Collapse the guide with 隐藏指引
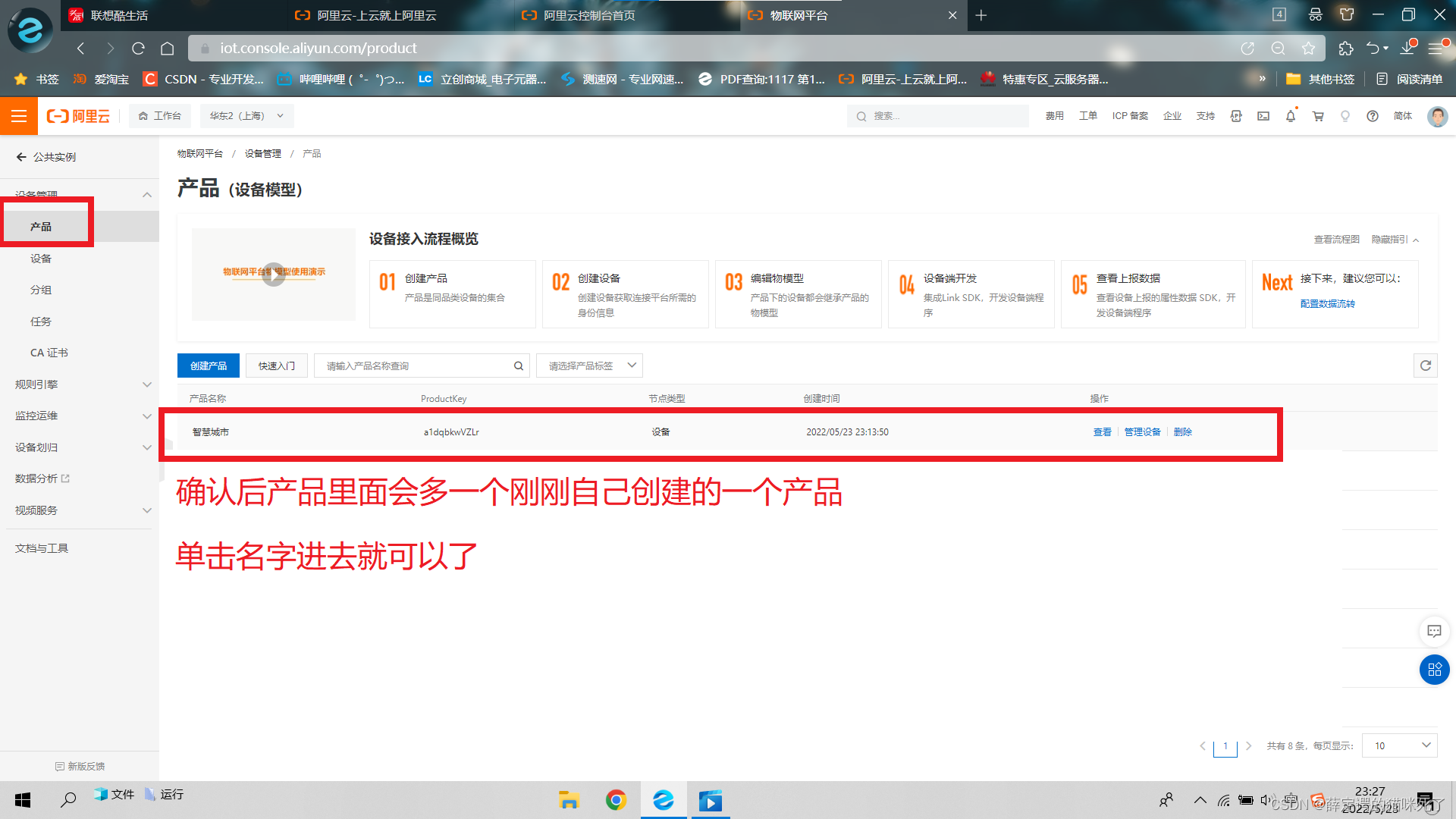This screenshot has width=1456, height=819. click(x=1395, y=240)
